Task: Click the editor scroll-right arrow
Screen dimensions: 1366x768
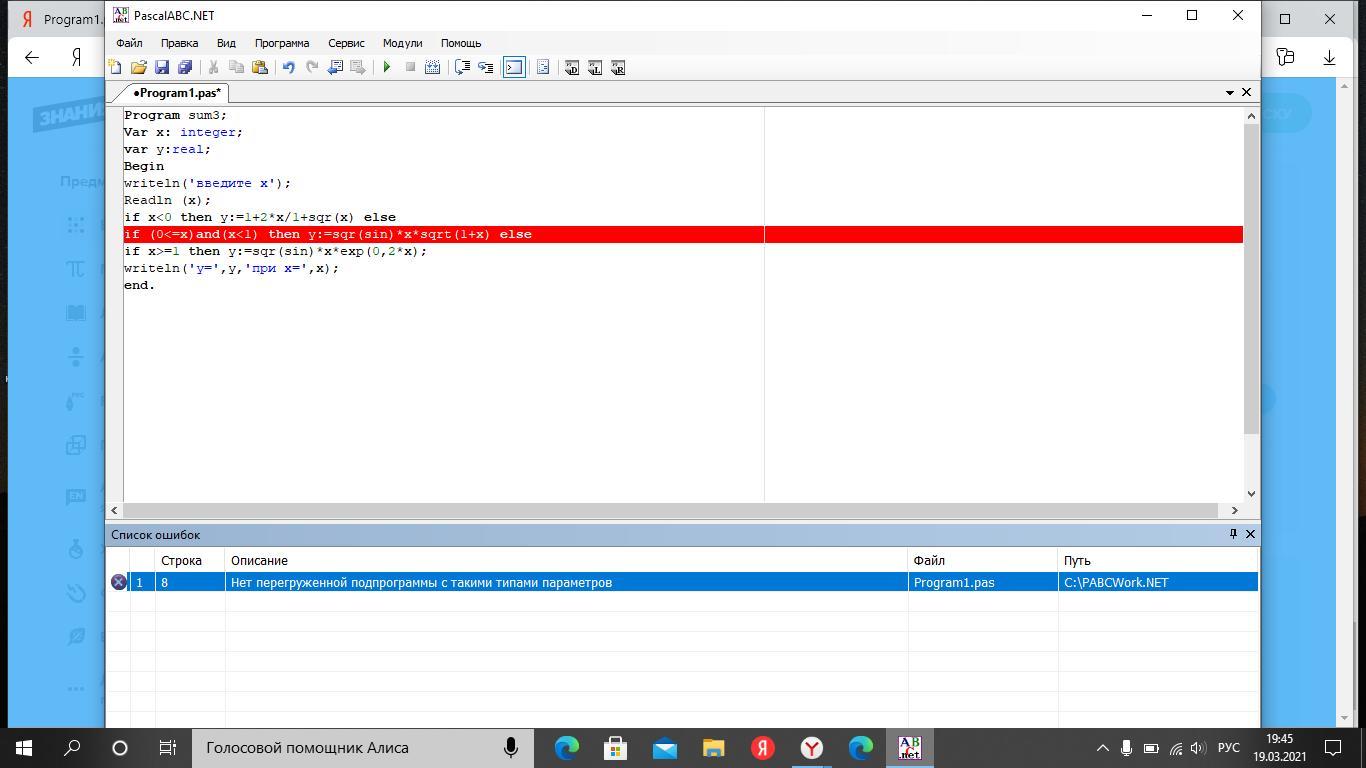Action: coord(1235,510)
